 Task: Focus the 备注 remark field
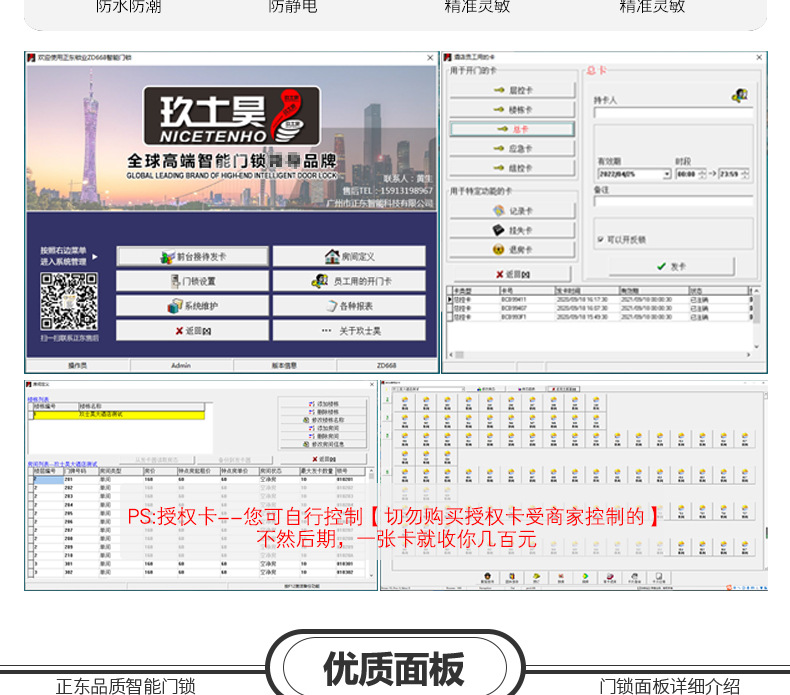click(673, 202)
